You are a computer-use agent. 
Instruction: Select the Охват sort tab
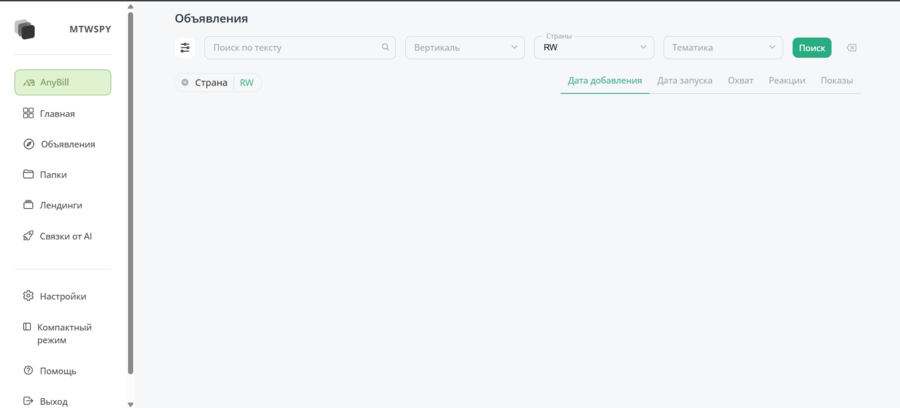[x=740, y=81]
